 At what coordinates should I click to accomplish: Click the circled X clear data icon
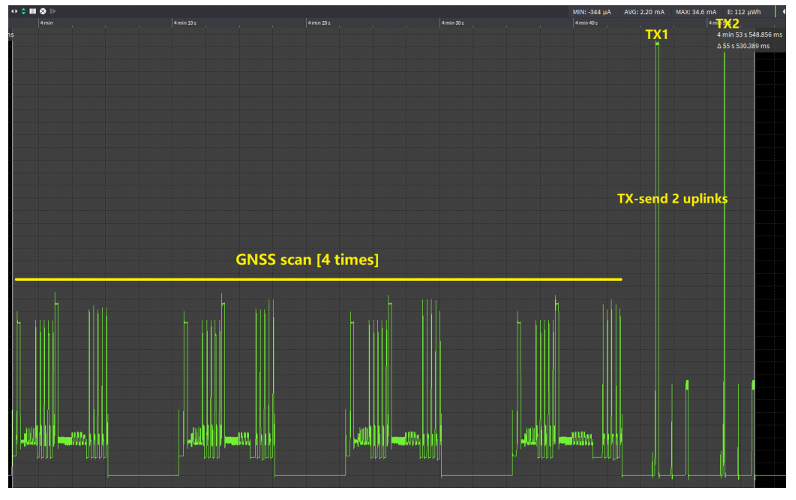pos(43,11)
